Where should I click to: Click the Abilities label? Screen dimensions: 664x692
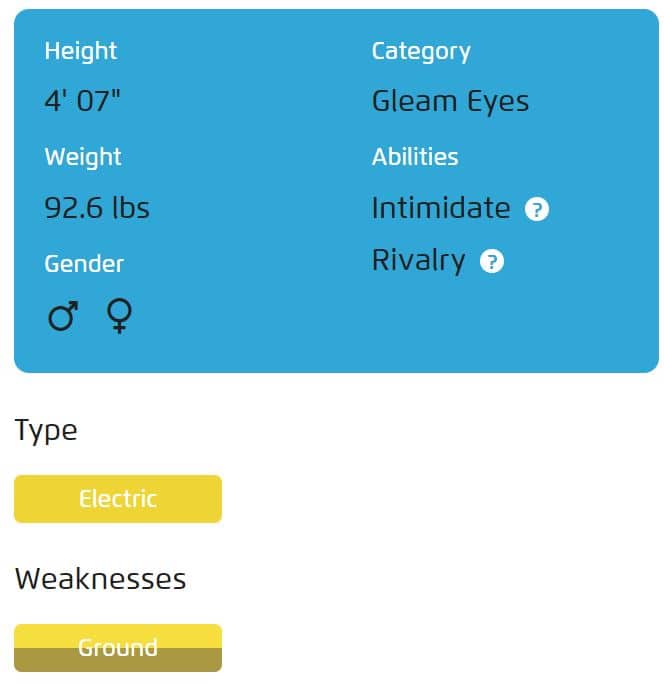415,157
